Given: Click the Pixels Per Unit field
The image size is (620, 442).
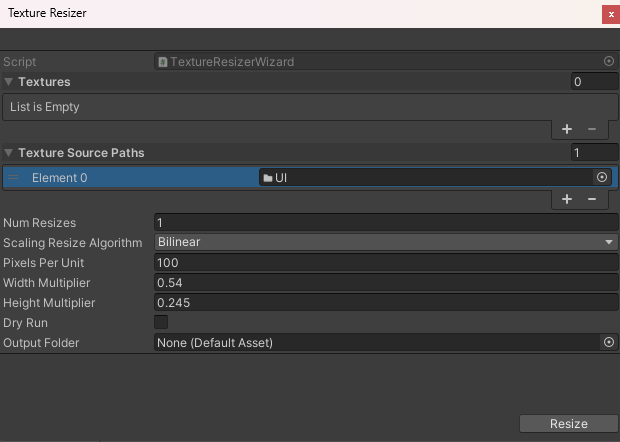Looking at the screenshot, I should [x=386, y=263].
